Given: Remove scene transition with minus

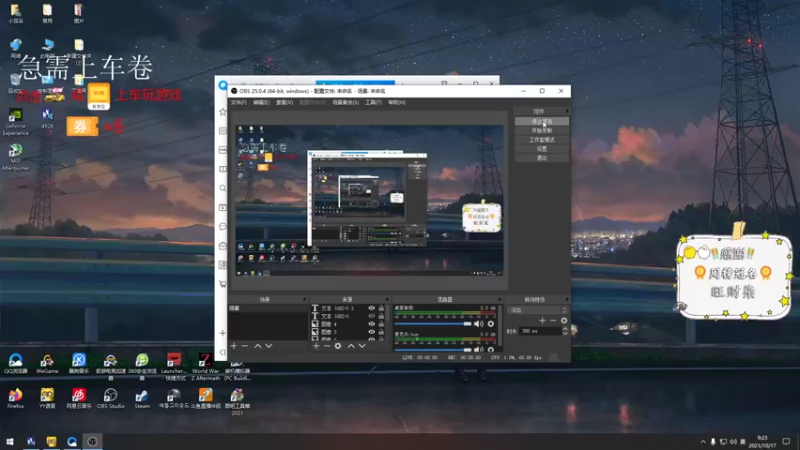Looking at the screenshot, I should 553,320.
